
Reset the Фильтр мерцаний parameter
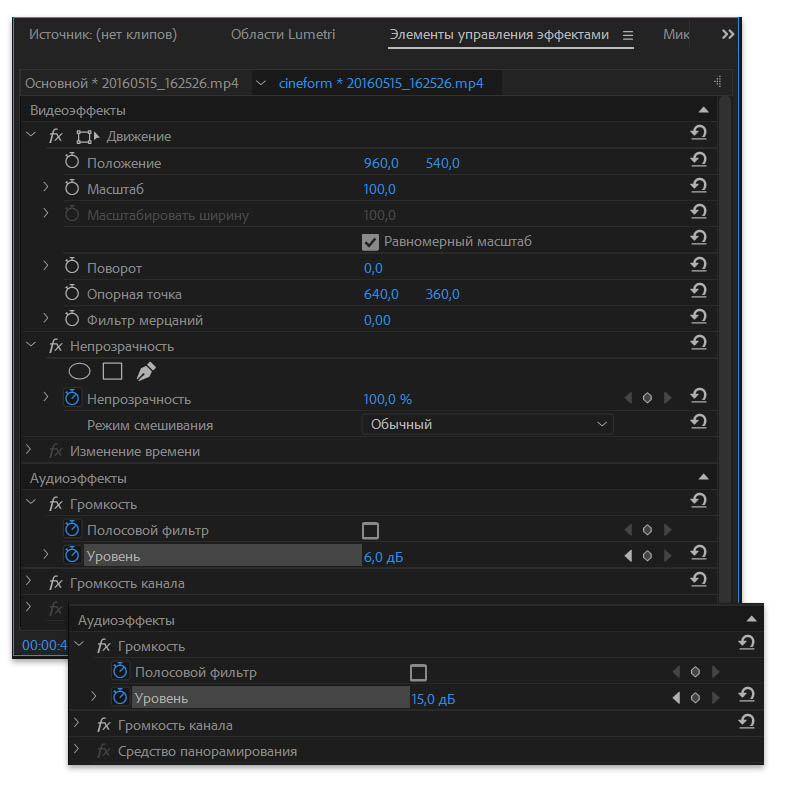698,316
